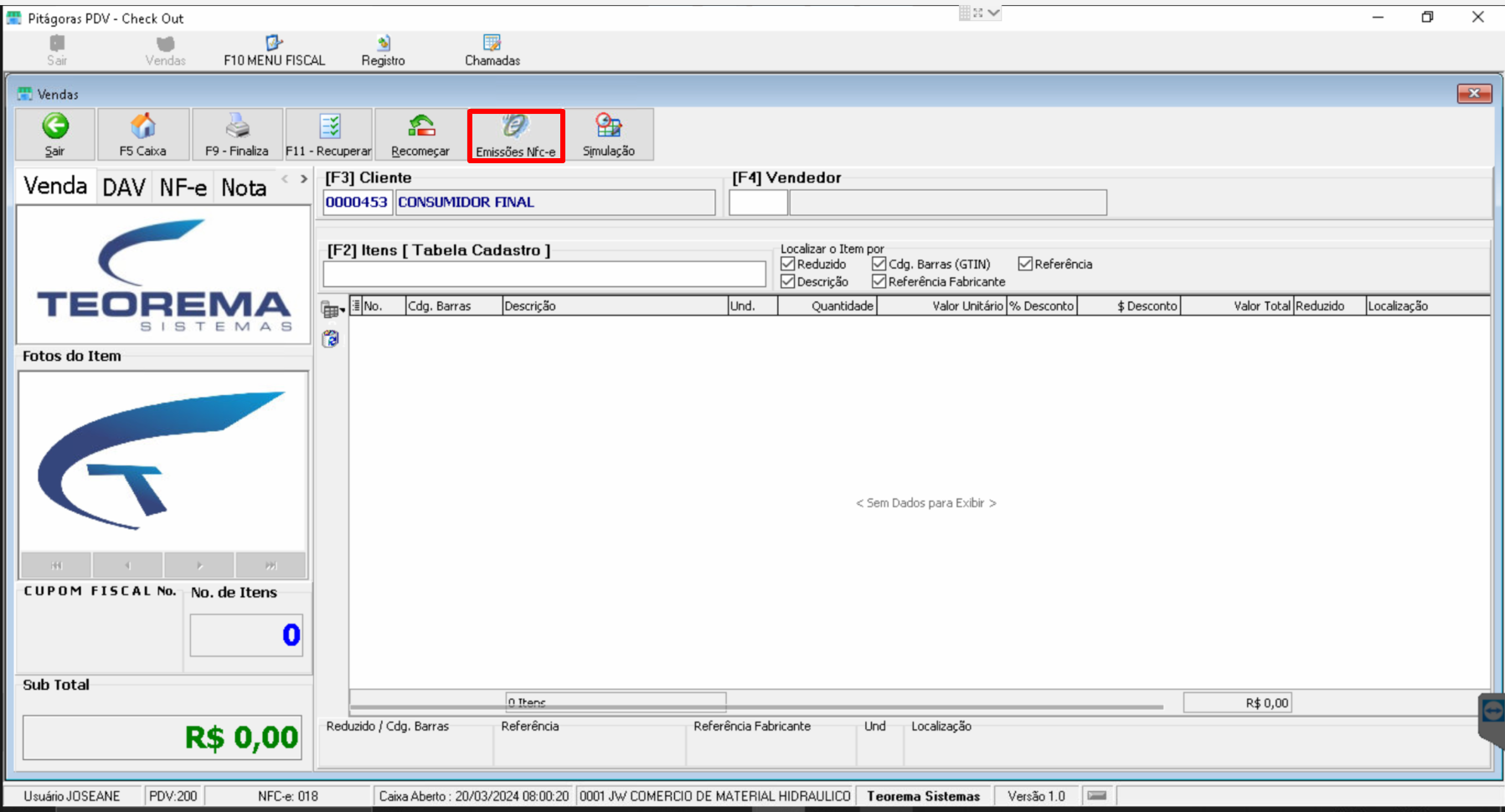The height and width of the screenshot is (812, 1505).
Task: Open the grid options dropdown icon
Action: 332,311
